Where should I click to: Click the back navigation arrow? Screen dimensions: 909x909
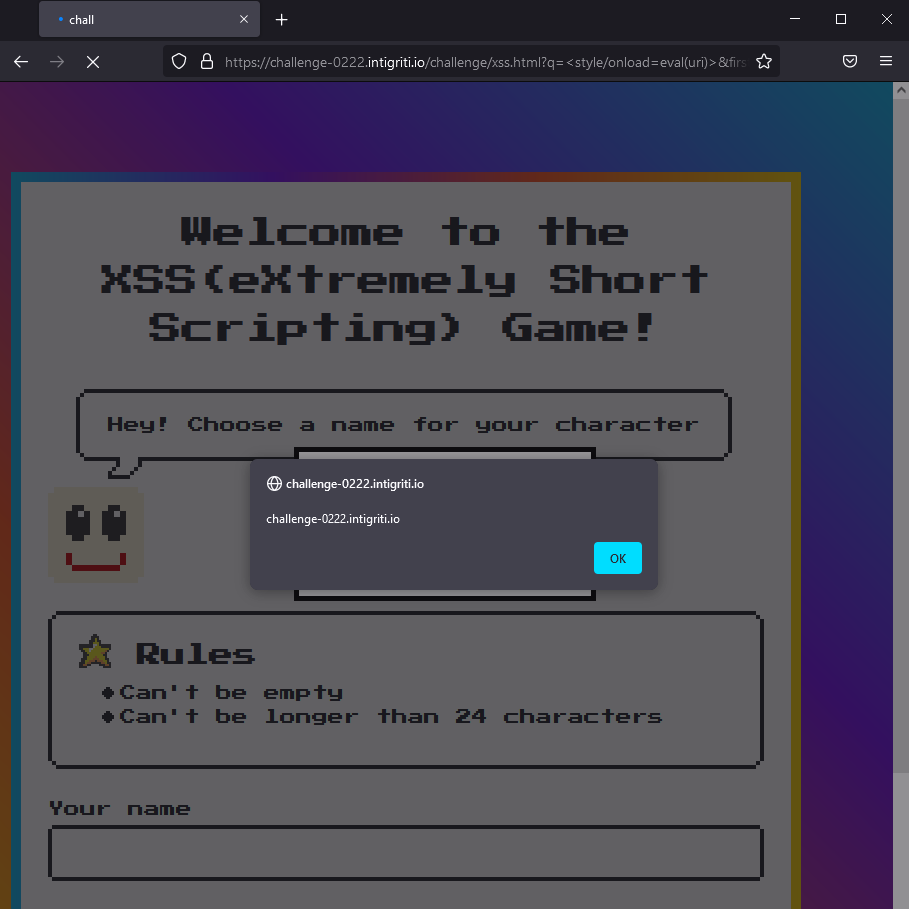tap(20, 61)
